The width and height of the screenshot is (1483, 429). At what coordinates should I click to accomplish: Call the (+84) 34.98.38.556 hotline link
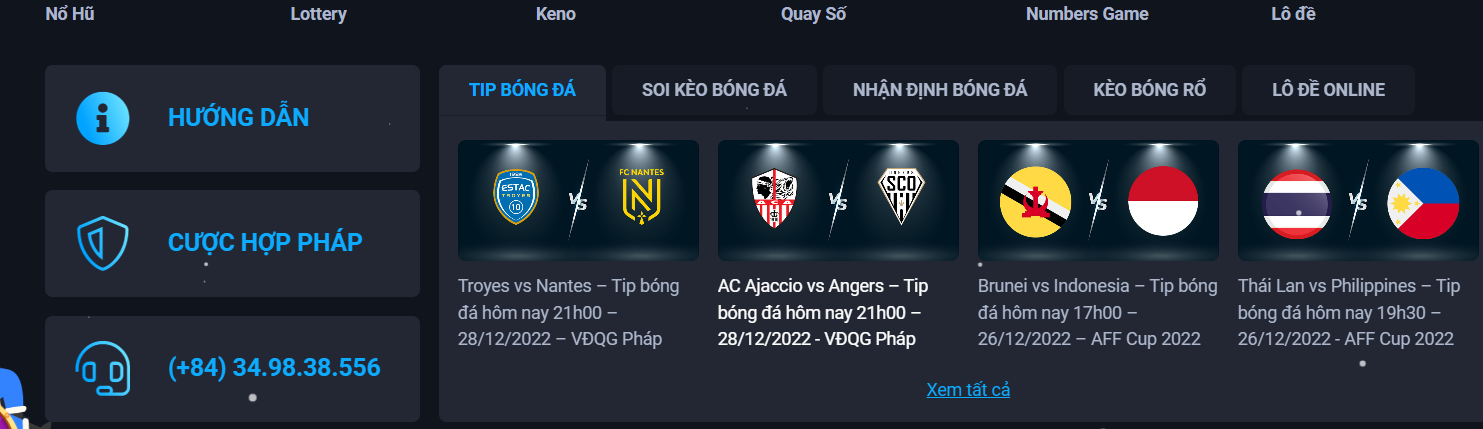(x=274, y=368)
